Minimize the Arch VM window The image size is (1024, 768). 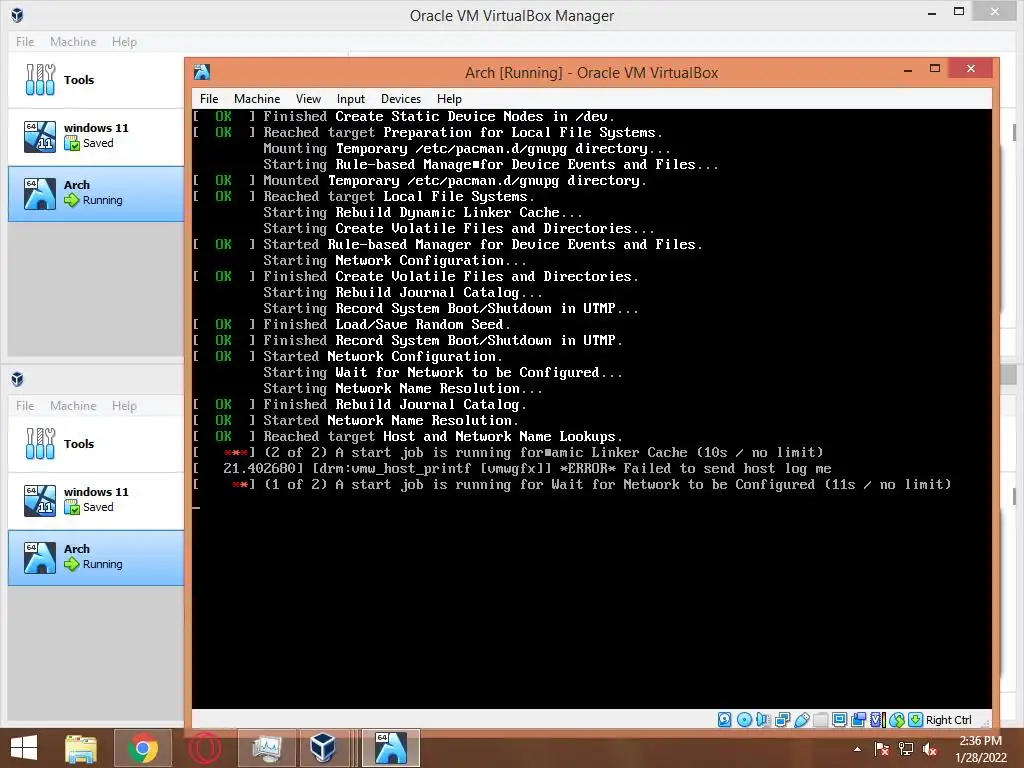click(908, 69)
